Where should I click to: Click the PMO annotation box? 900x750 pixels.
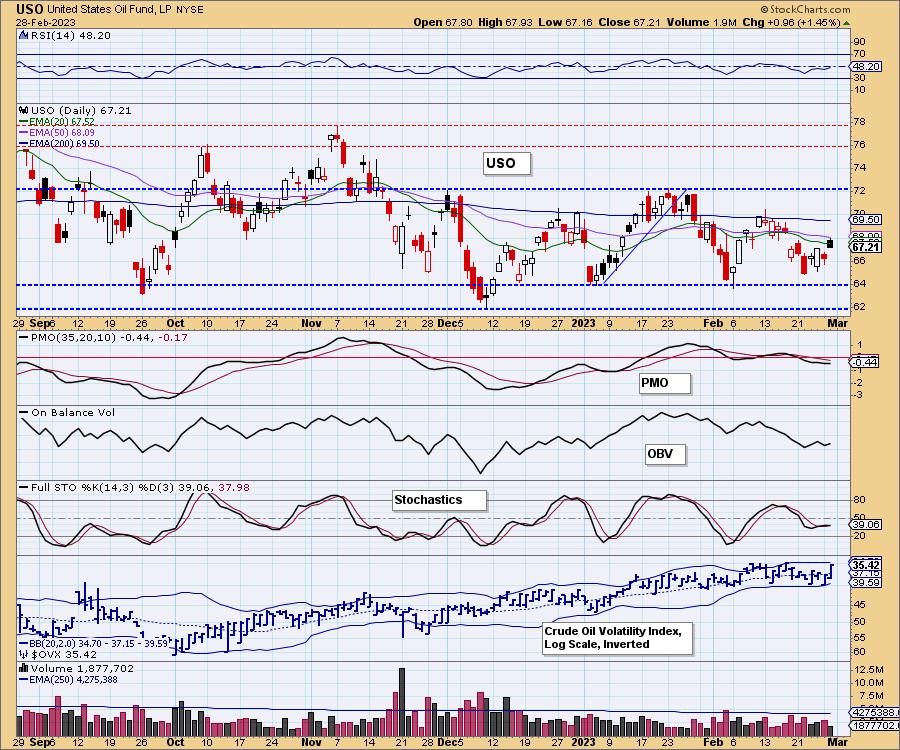[665, 383]
